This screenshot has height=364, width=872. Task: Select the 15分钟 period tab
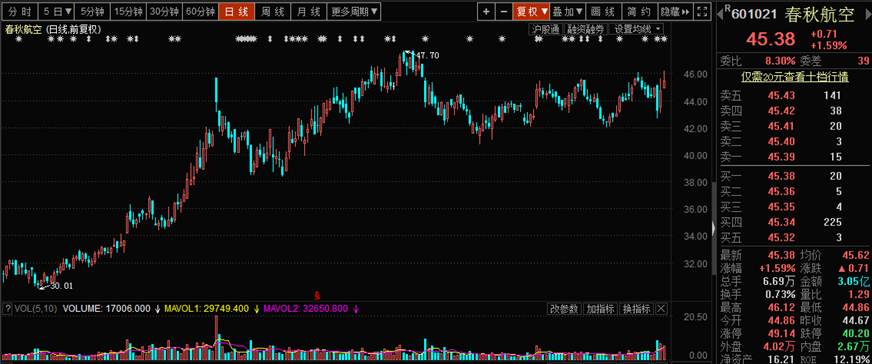click(128, 11)
